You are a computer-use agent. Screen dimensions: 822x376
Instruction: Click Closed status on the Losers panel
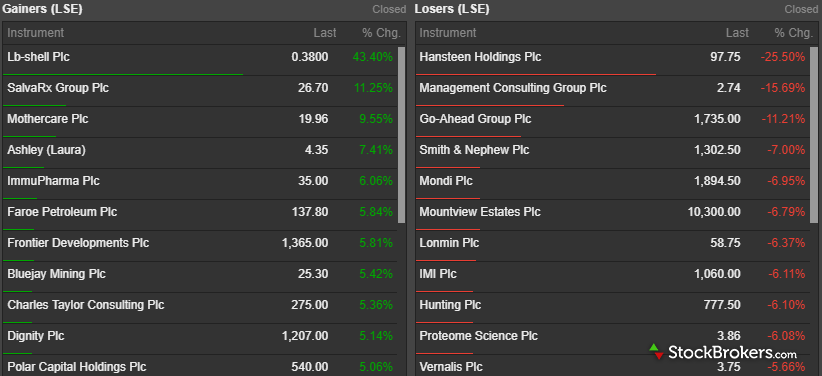pos(801,9)
